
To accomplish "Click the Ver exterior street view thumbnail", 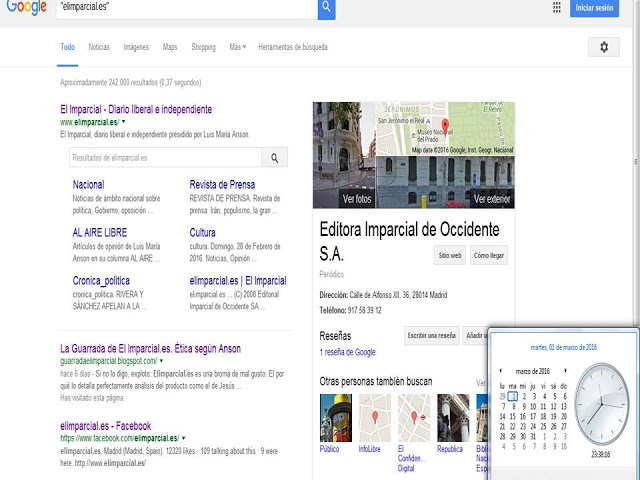I will coord(445,182).
